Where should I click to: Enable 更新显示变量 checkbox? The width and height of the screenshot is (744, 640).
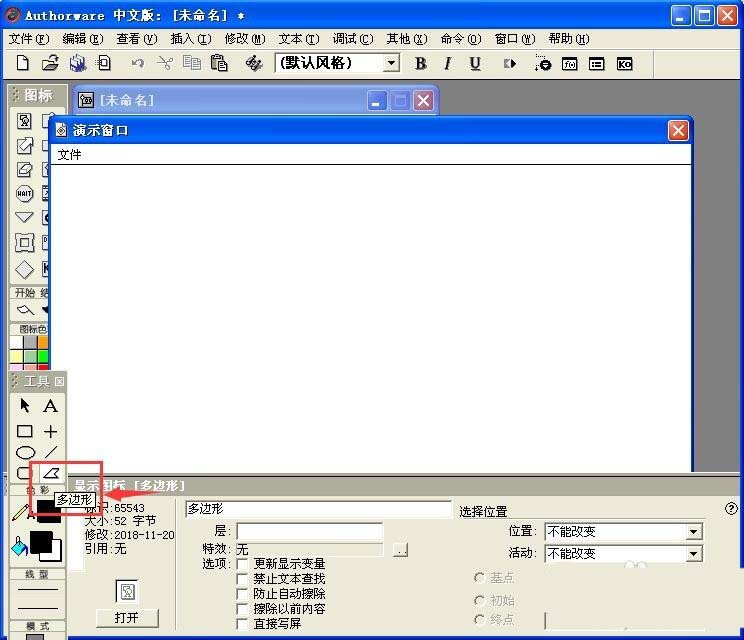tap(242, 564)
